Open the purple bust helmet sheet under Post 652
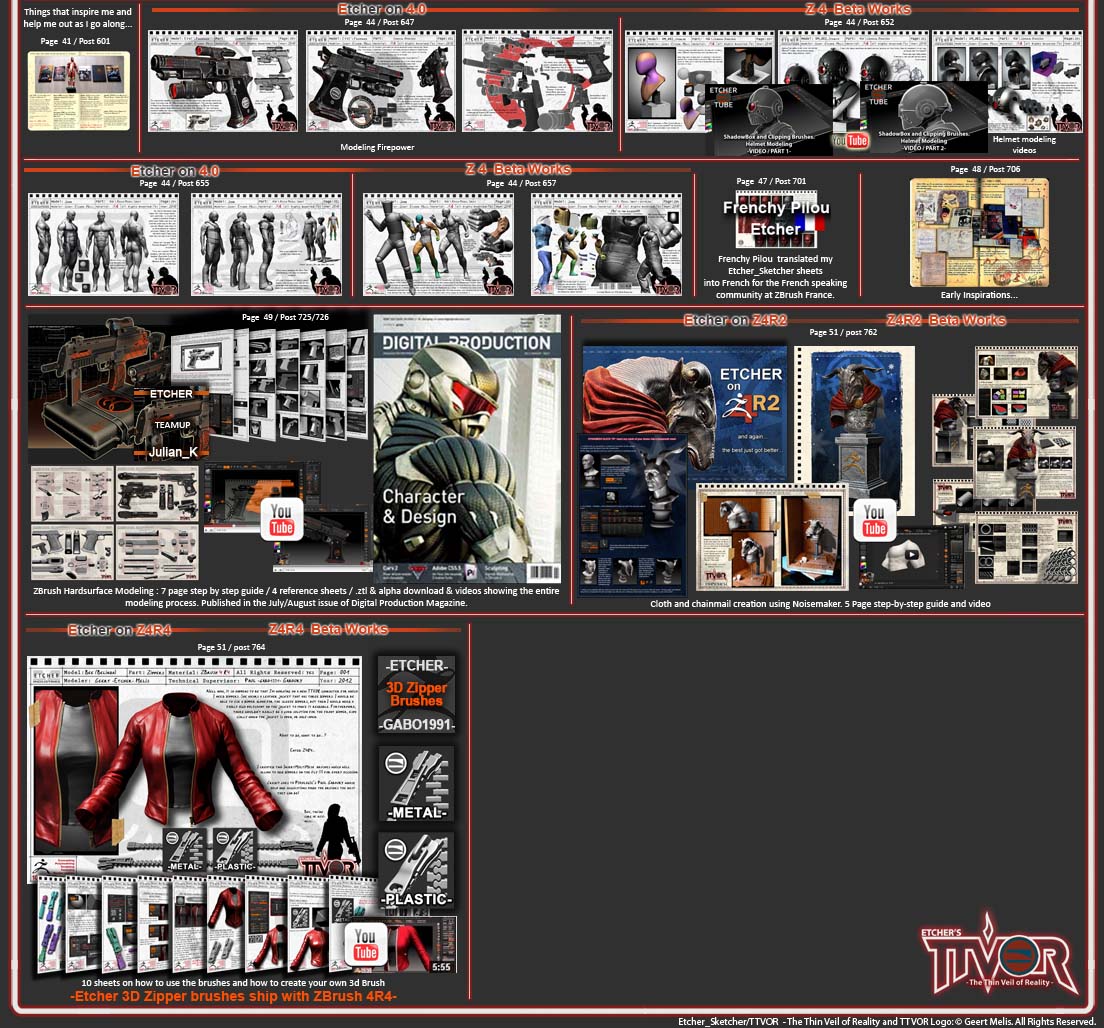The width and height of the screenshot is (1104, 1028). tap(665, 82)
